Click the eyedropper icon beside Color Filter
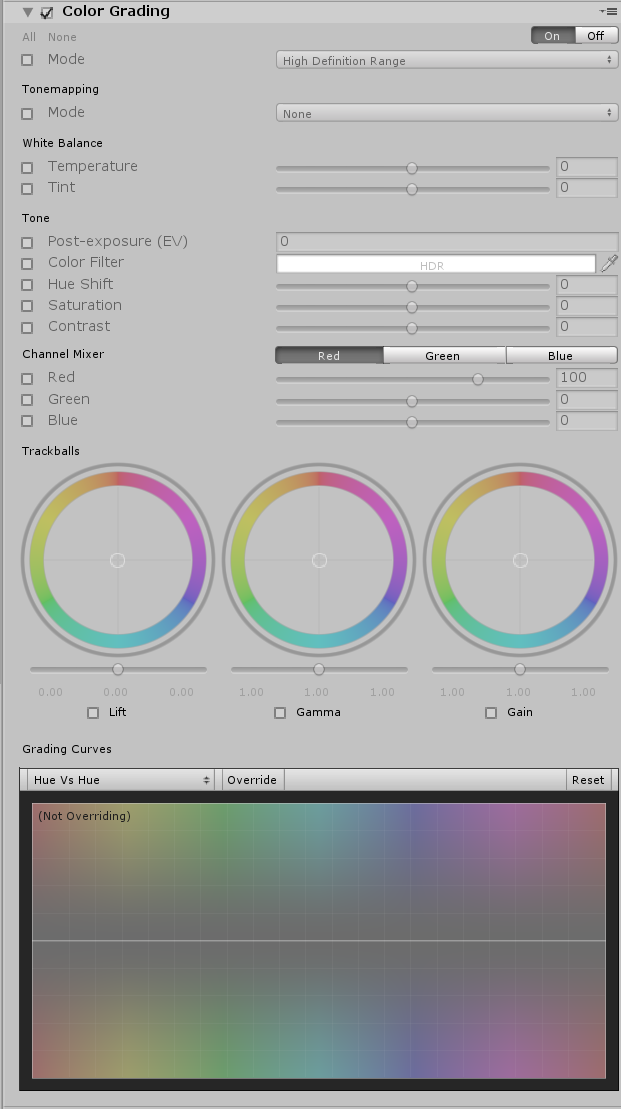Viewport: 621px width, 1109px height. [x=609, y=264]
